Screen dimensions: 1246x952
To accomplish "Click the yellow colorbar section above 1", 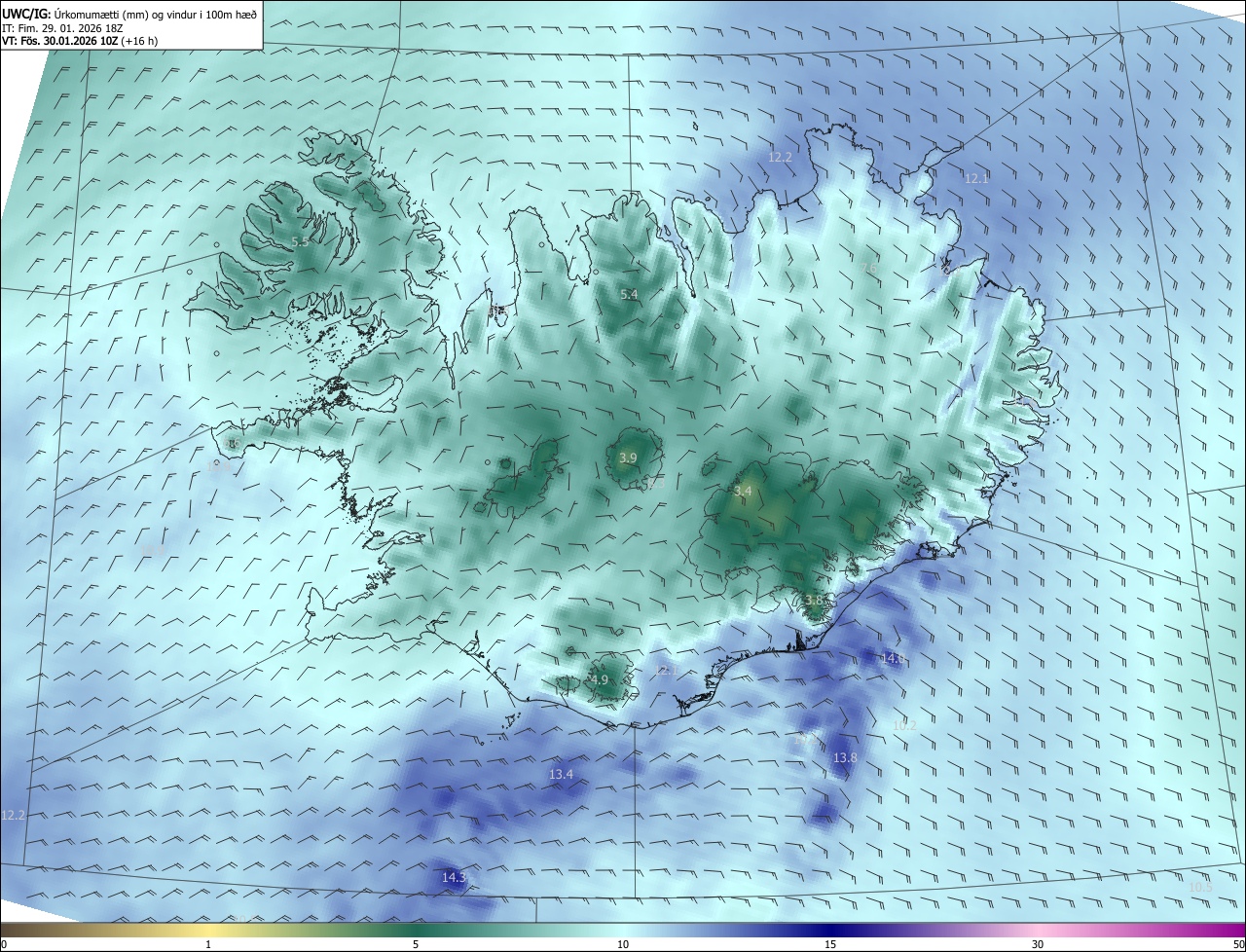I will [208, 930].
